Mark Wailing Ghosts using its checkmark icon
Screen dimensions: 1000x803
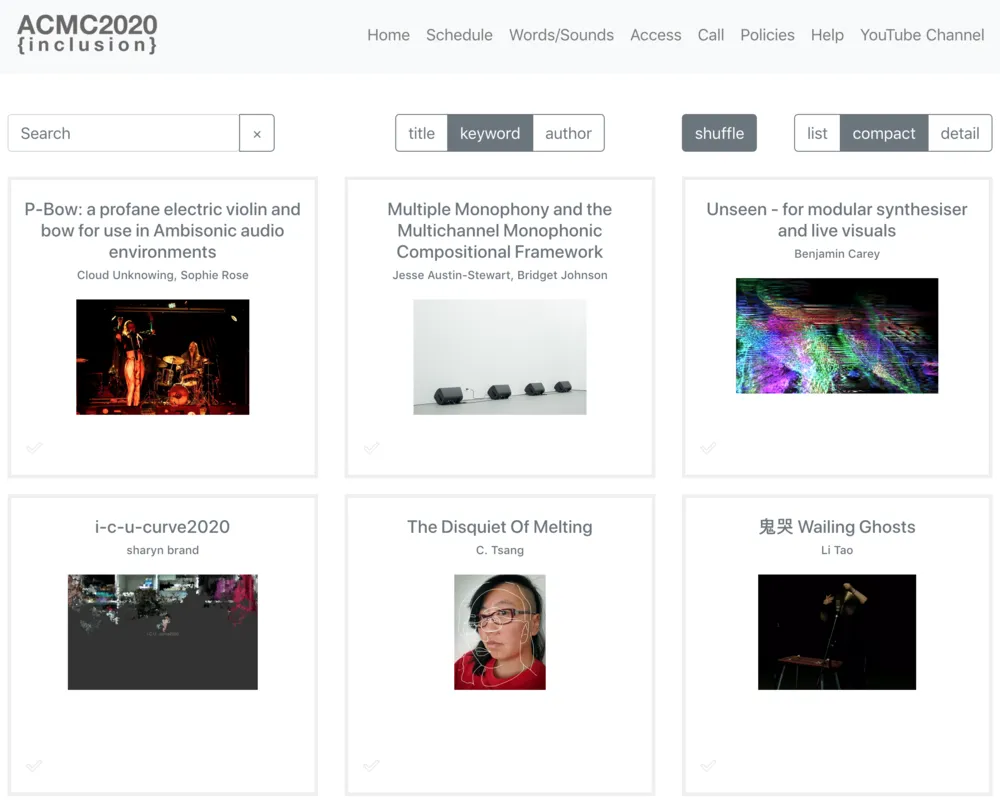coord(707,766)
